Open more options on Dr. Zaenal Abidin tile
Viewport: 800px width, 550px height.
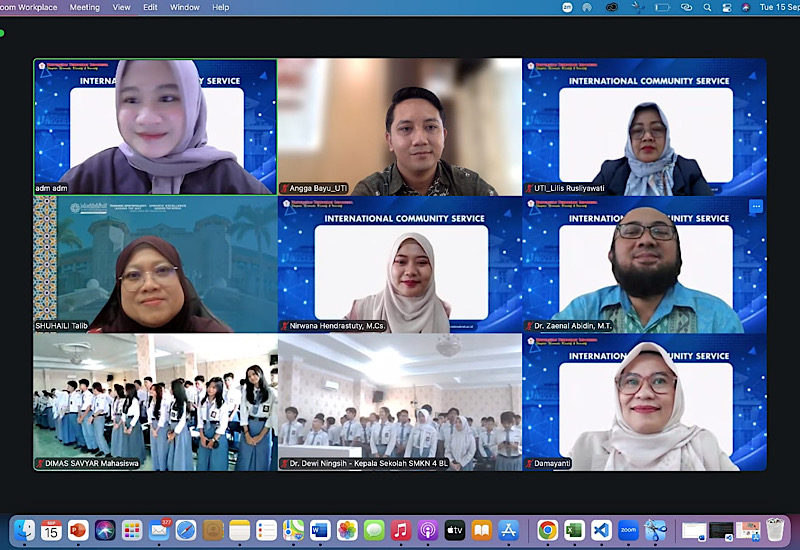coord(756,206)
